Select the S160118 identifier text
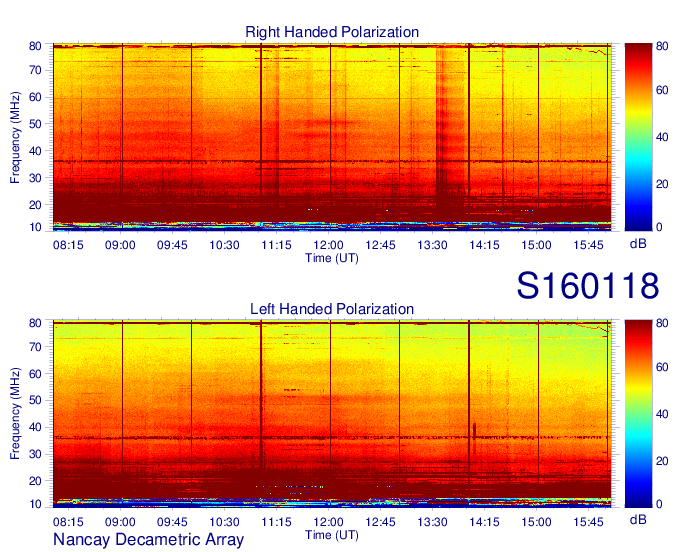This screenshot has width=680, height=552. tap(588, 285)
